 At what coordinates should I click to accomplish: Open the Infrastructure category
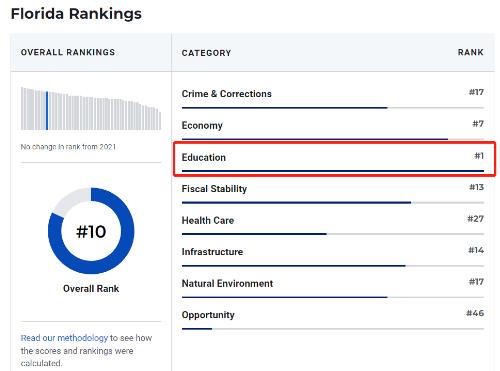[212, 252]
